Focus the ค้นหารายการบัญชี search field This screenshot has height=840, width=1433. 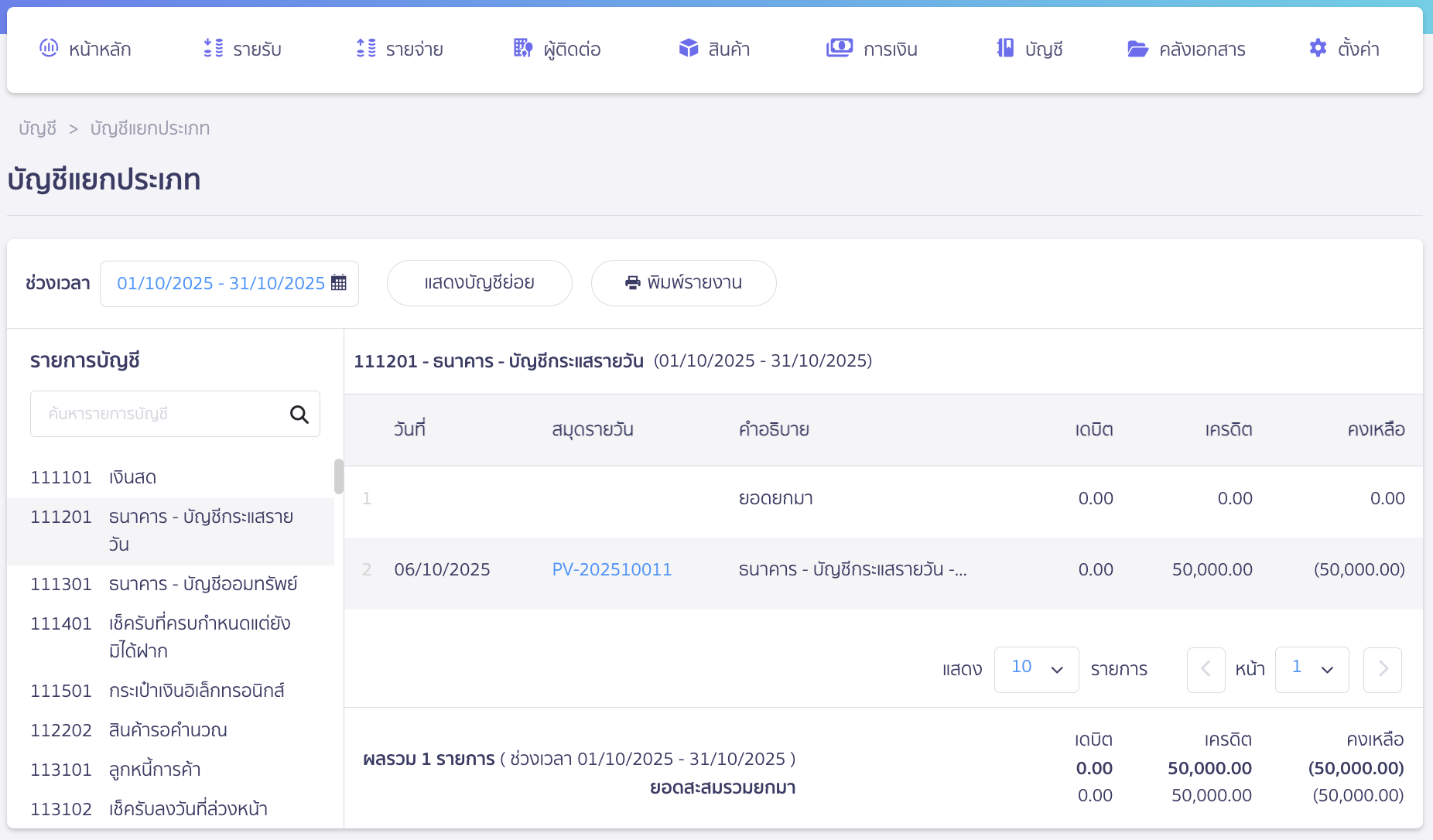pos(162,415)
